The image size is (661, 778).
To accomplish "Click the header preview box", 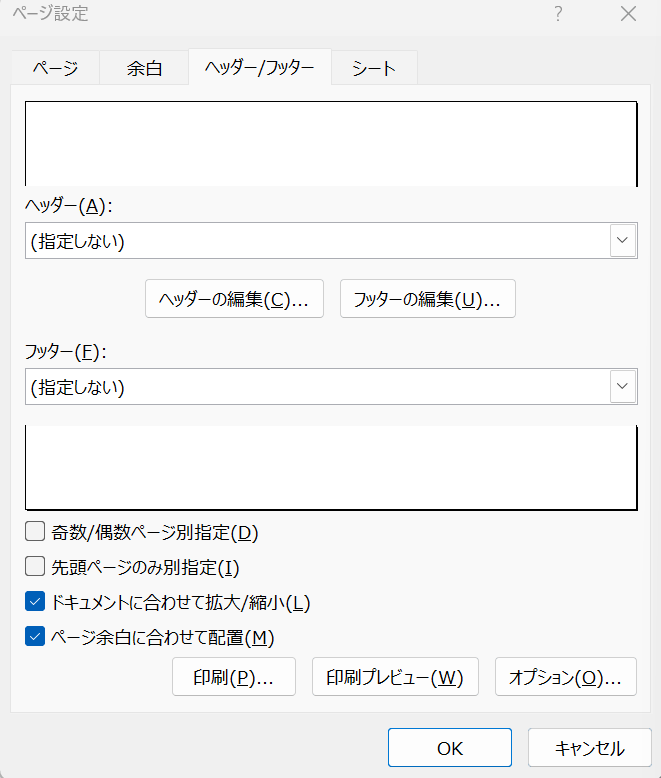I will coord(331,143).
